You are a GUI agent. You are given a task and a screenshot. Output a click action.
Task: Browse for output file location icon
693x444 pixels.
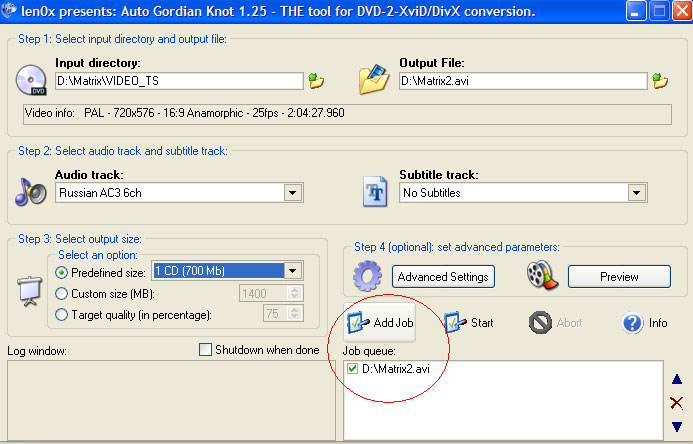(660, 81)
